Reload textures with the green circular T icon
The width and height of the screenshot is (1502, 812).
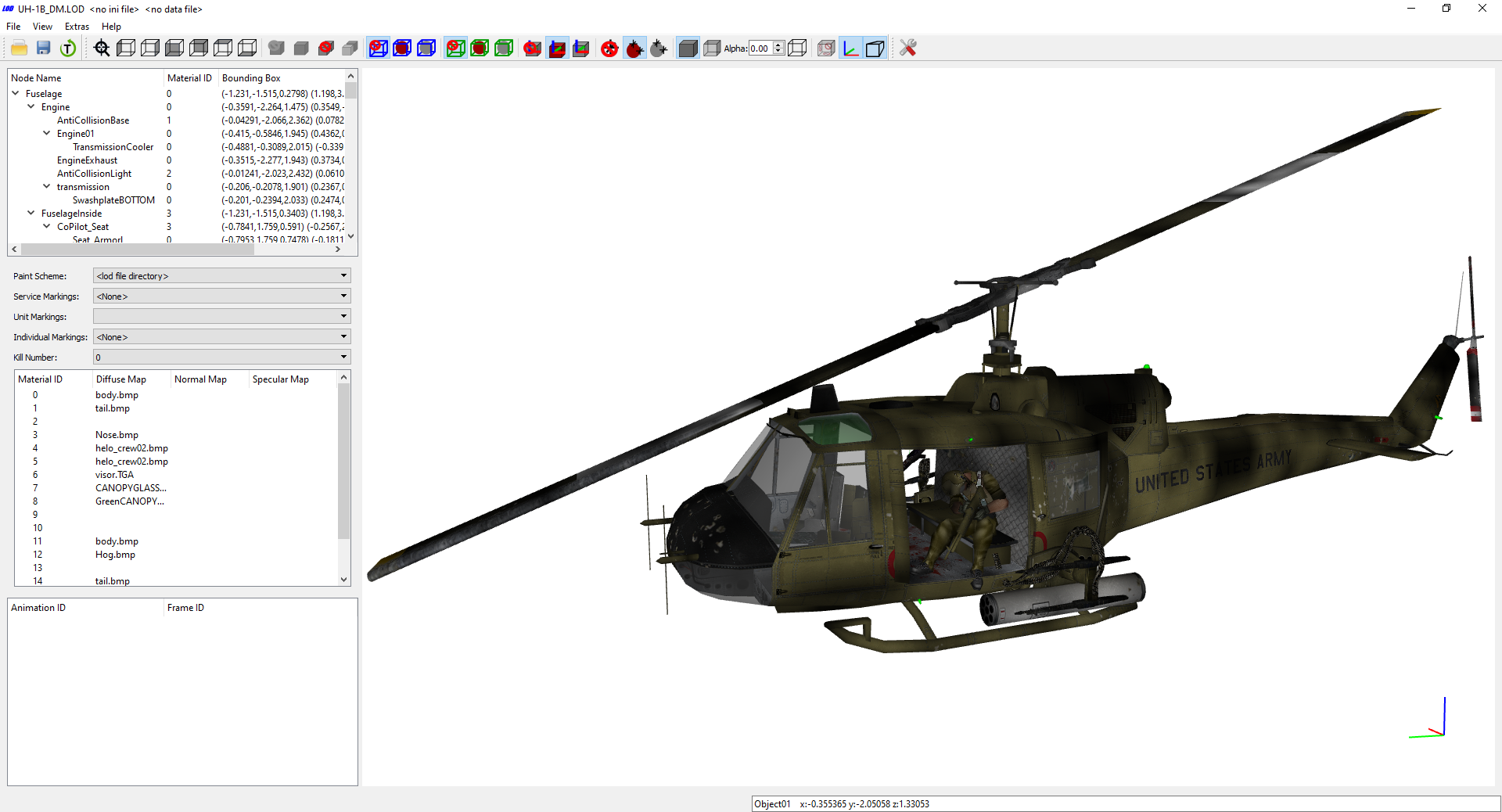coord(68,49)
